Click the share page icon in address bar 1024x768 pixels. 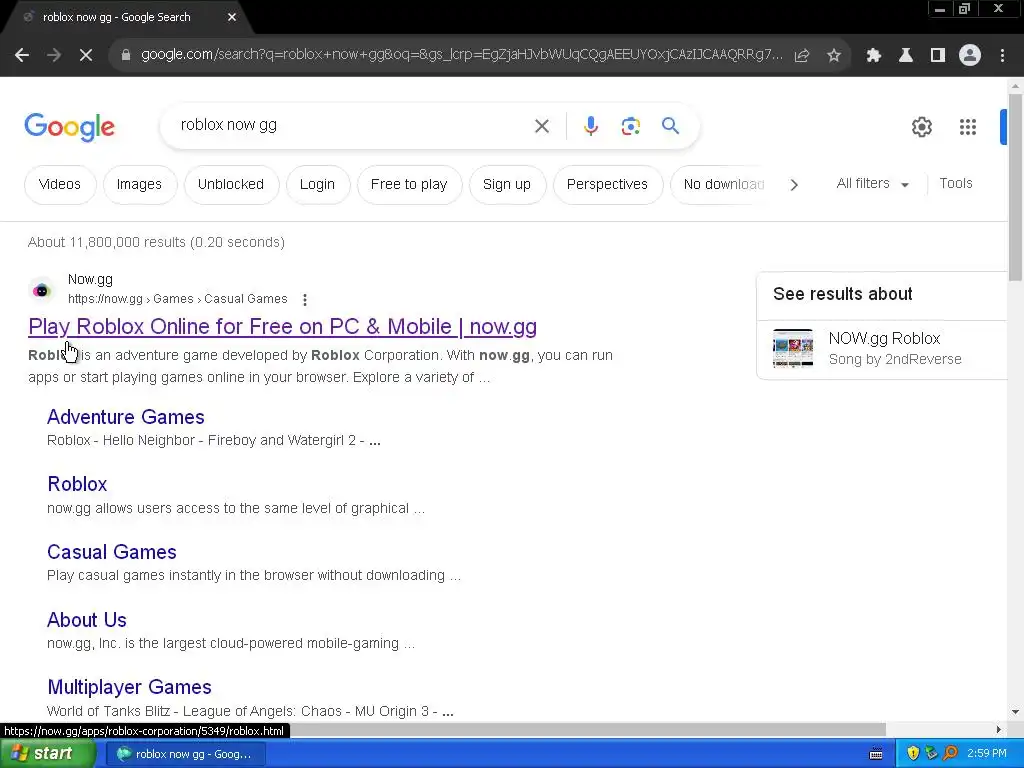coord(802,56)
